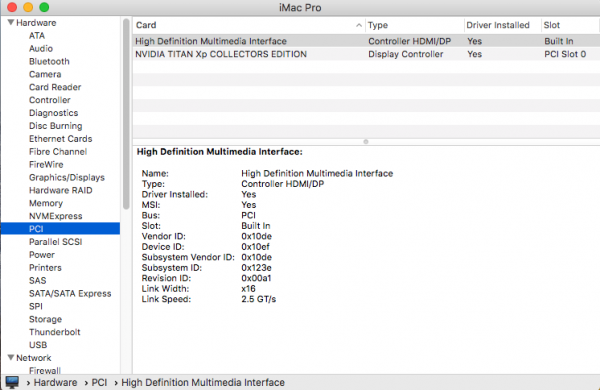The image size is (600, 390).
Task: Open the Ethernet Cards category
Action: (60, 139)
